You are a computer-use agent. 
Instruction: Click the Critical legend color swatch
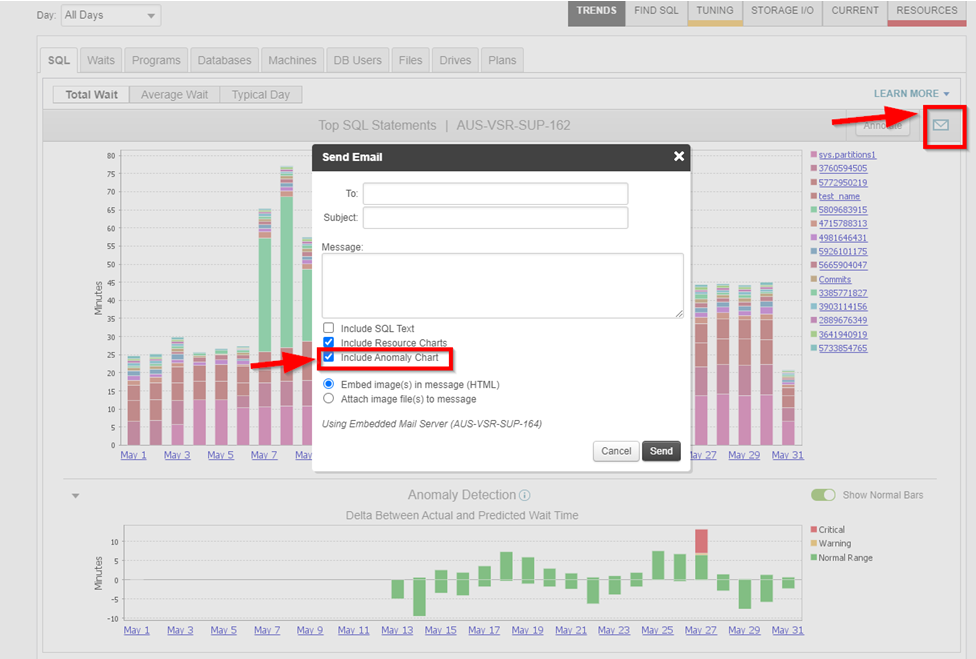814,530
